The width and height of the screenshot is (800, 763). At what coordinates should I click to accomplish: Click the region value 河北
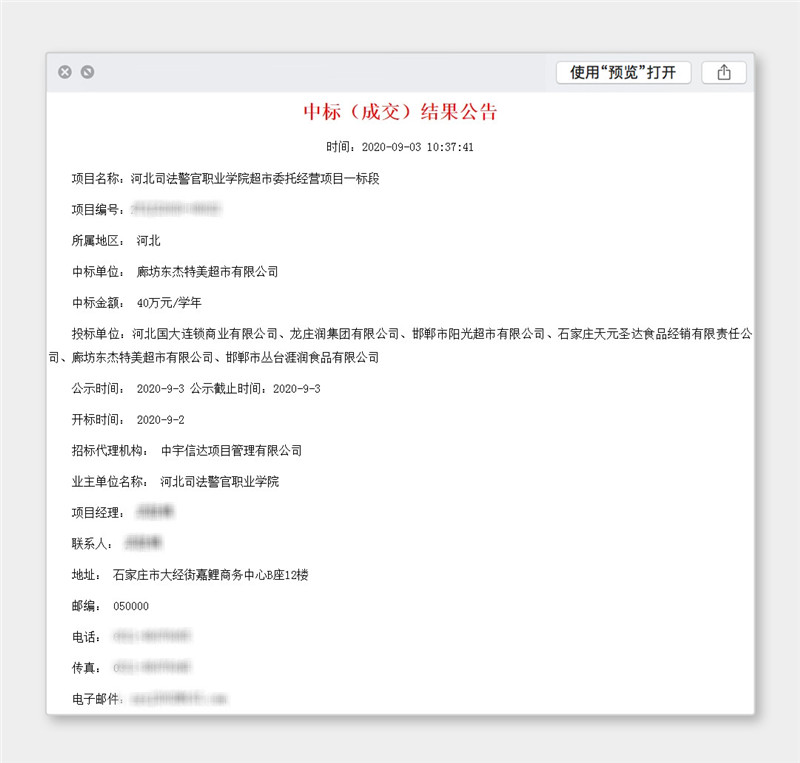(148, 241)
